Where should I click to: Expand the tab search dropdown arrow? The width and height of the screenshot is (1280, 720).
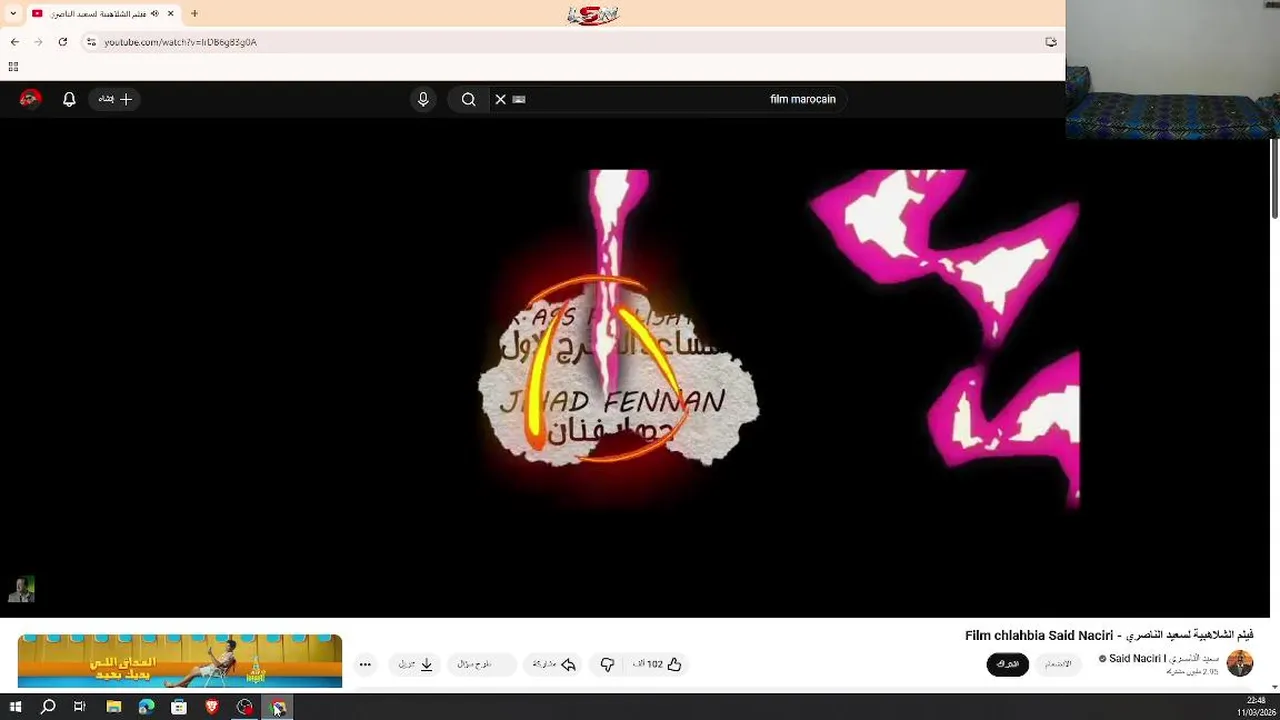click(13, 13)
